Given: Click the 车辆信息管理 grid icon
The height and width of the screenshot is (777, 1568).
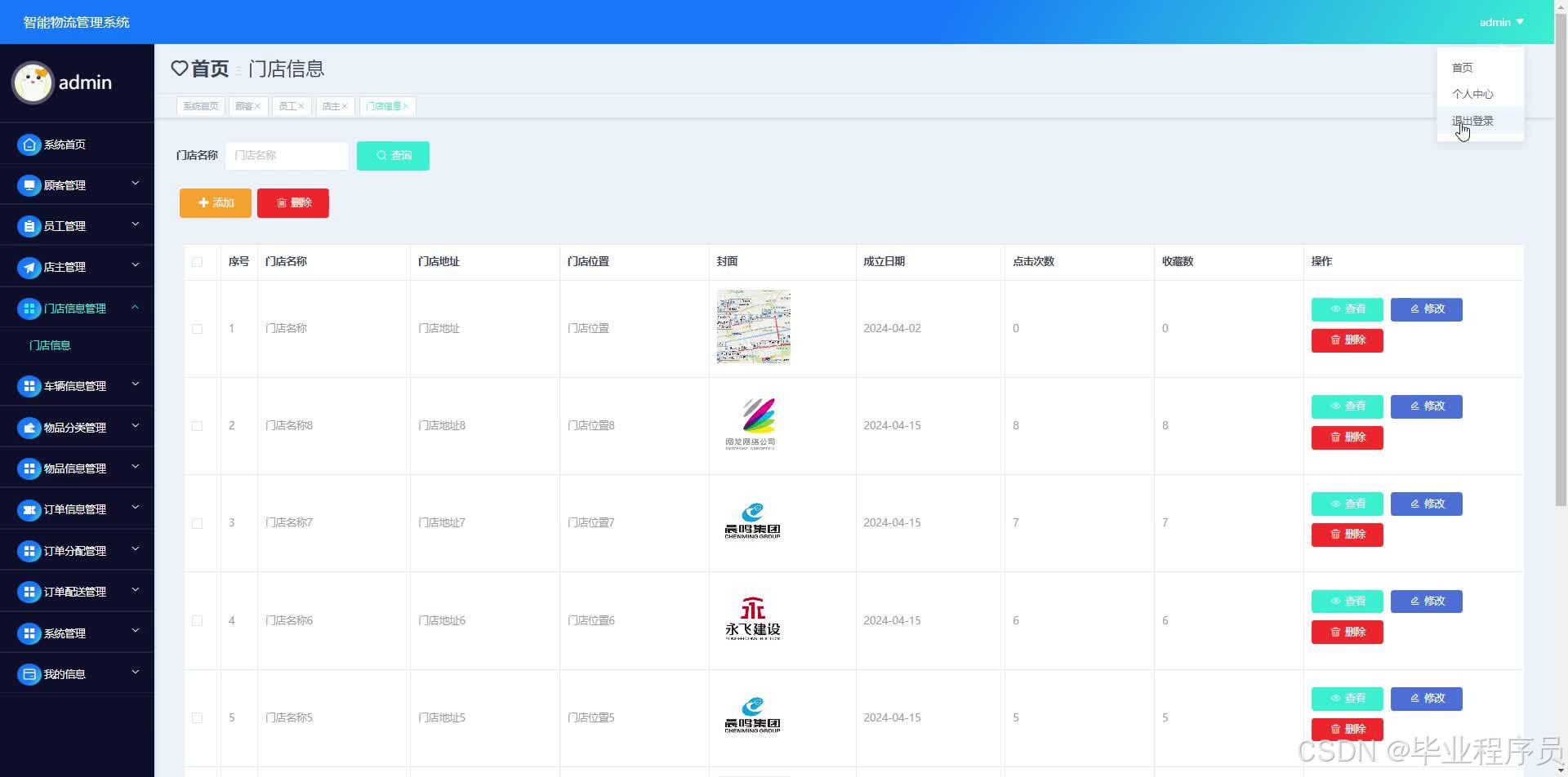Looking at the screenshot, I should (29, 386).
